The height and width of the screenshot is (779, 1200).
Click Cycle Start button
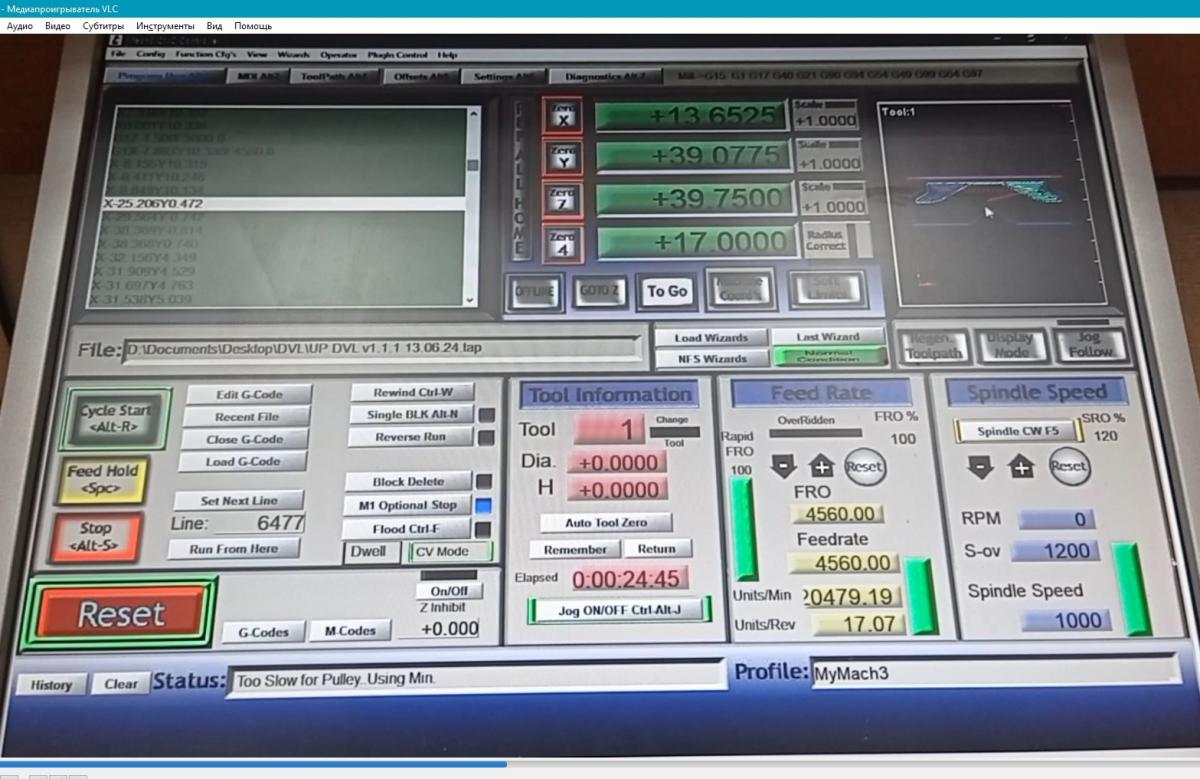[x=117, y=419]
